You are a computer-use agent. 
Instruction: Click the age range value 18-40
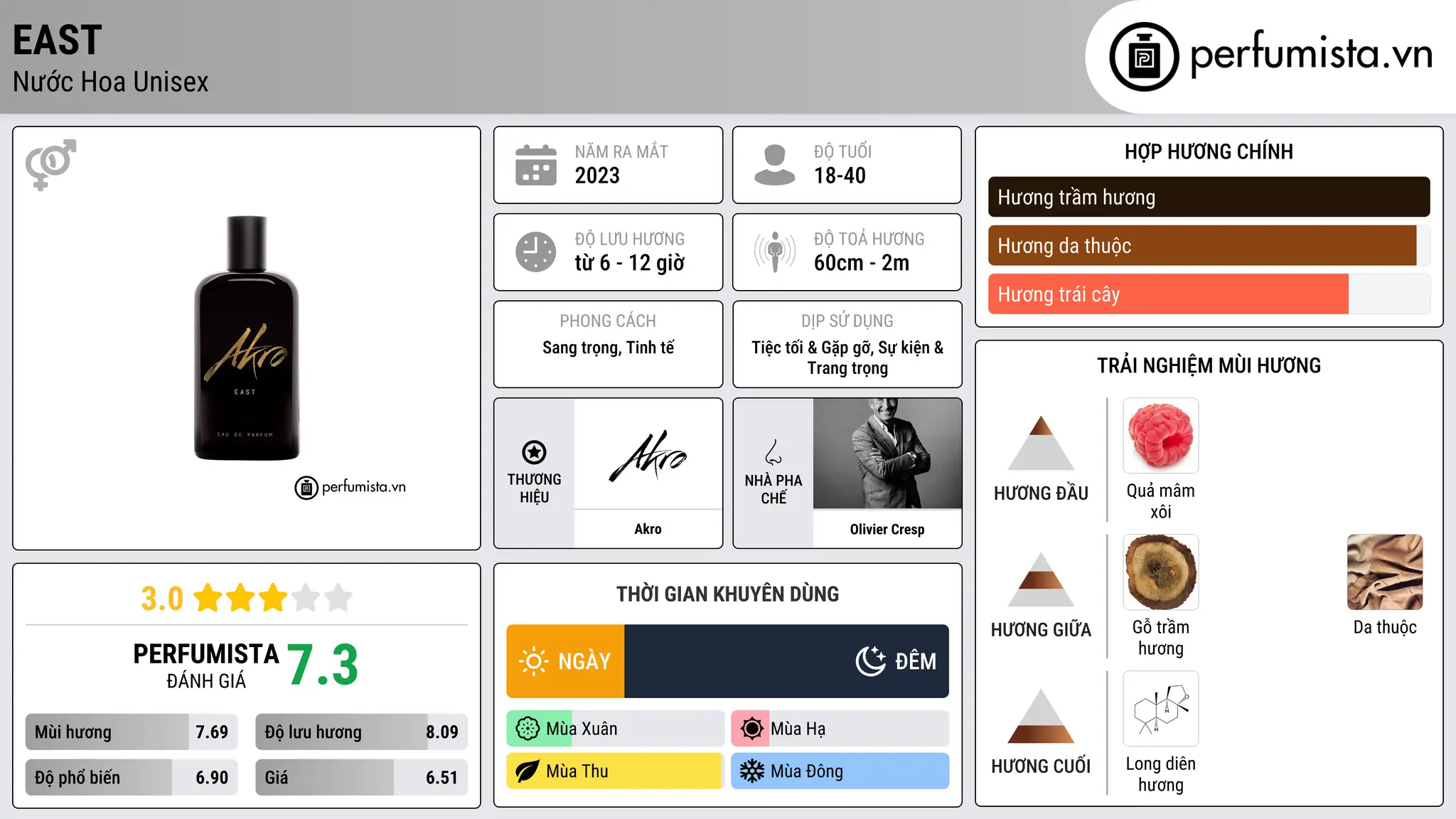[x=840, y=176]
